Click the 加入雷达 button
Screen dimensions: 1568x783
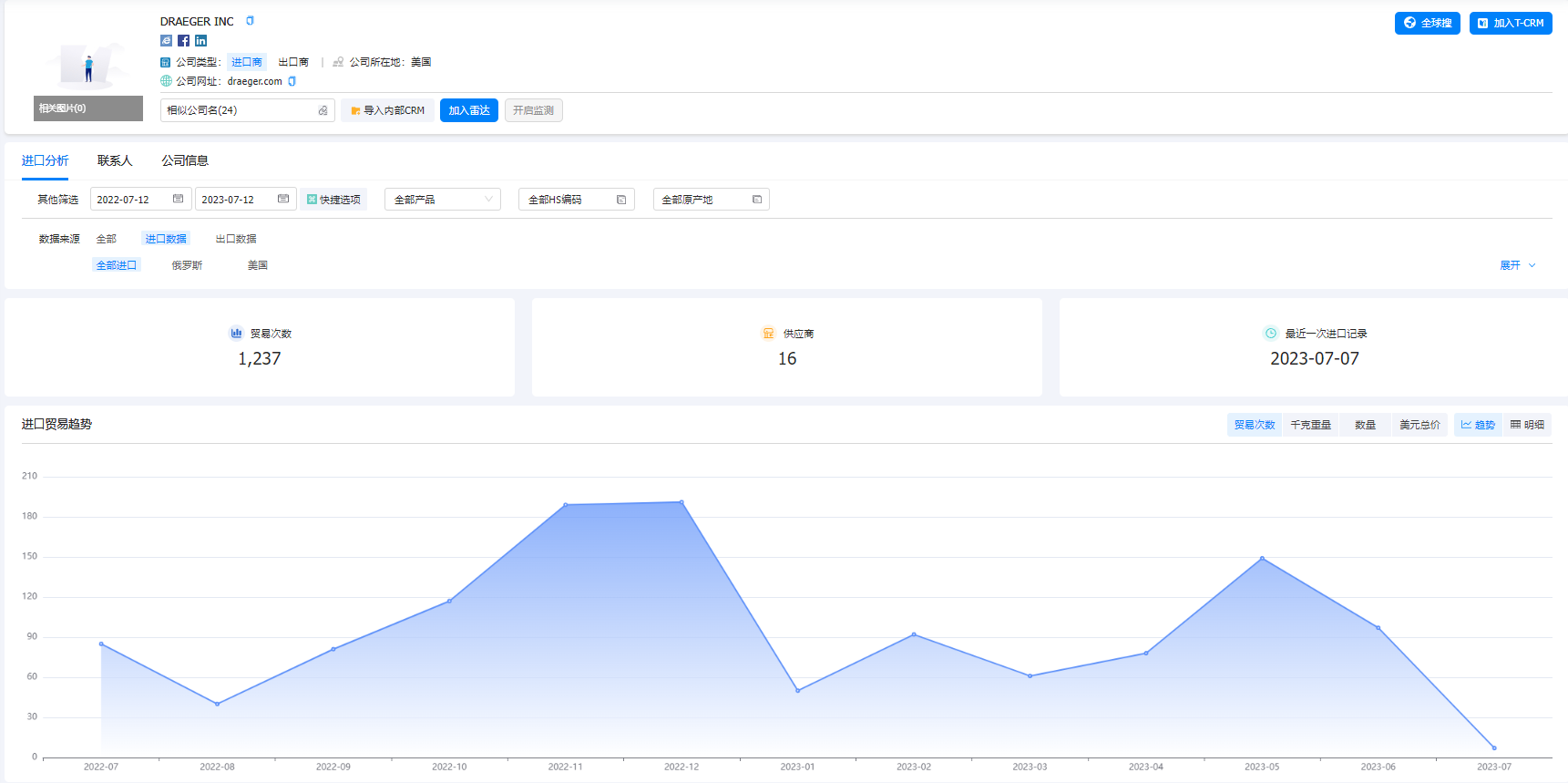point(468,110)
